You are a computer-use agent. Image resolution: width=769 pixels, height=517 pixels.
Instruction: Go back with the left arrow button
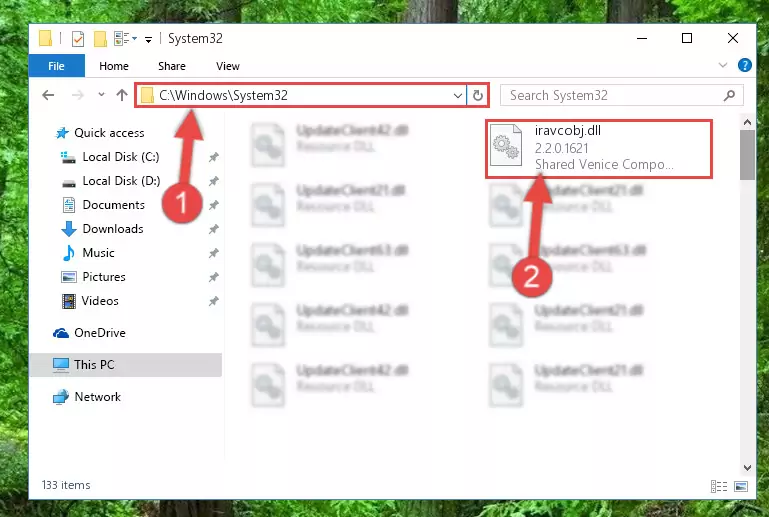pos(48,95)
